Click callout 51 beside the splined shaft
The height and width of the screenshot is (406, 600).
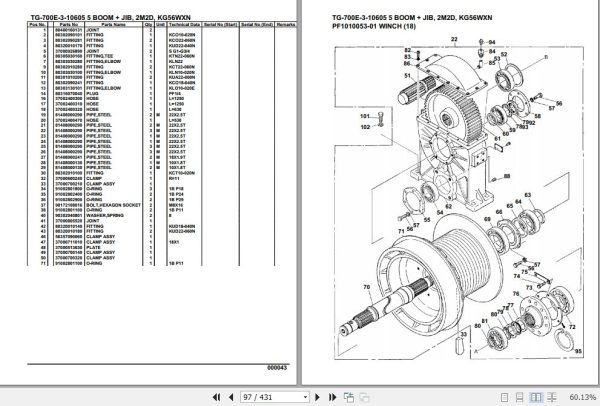click(x=407, y=76)
